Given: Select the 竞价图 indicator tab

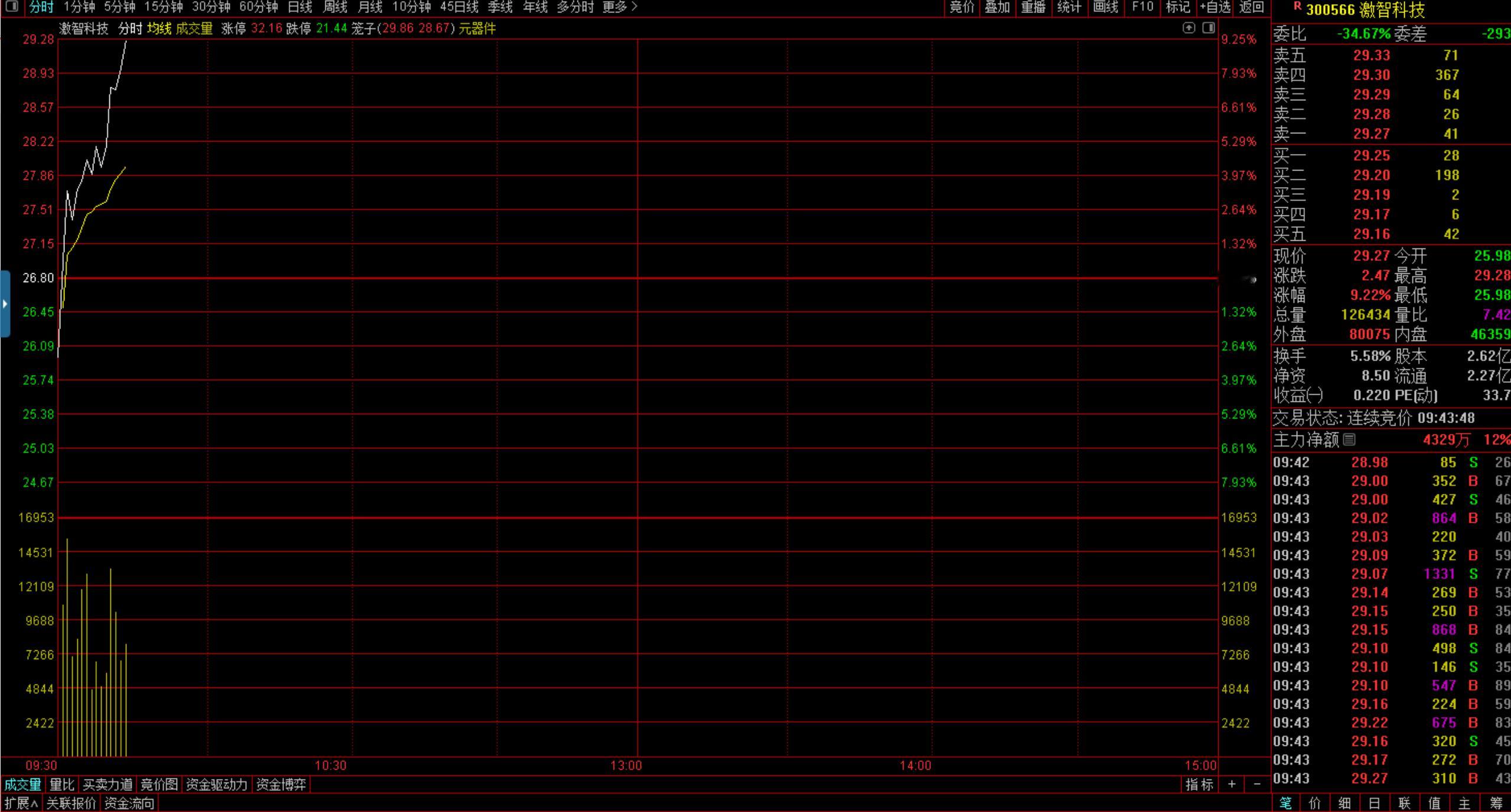Looking at the screenshot, I should (x=159, y=784).
